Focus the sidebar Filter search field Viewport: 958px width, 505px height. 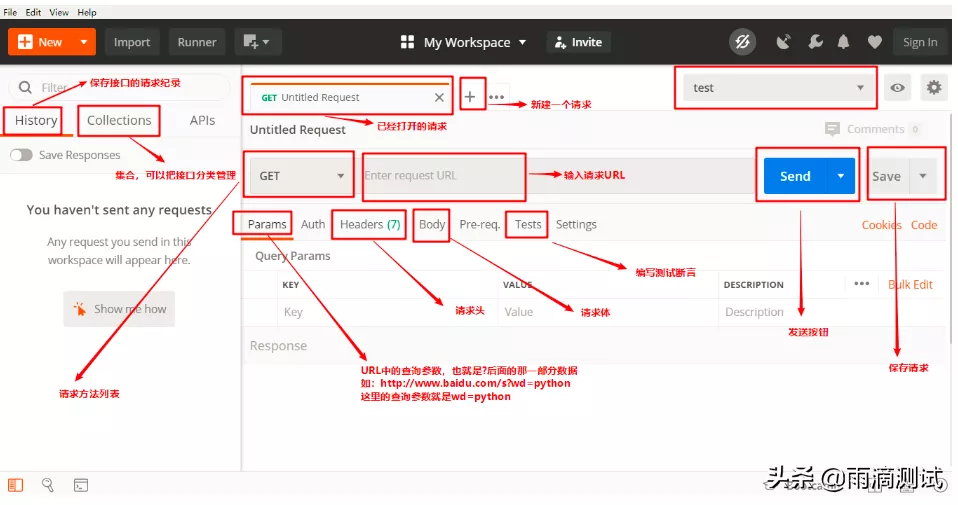[120, 87]
